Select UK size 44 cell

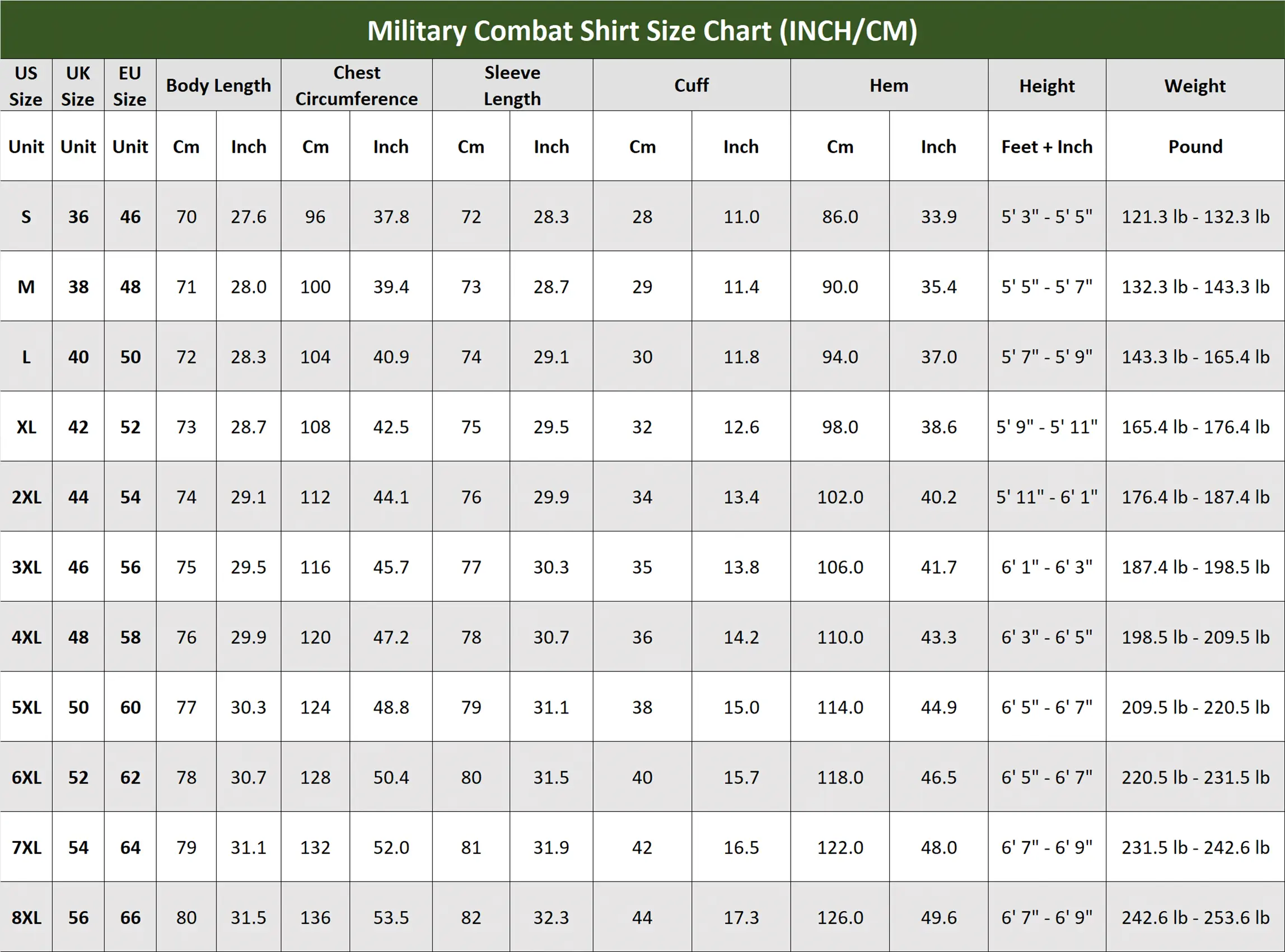[x=78, y=497]
